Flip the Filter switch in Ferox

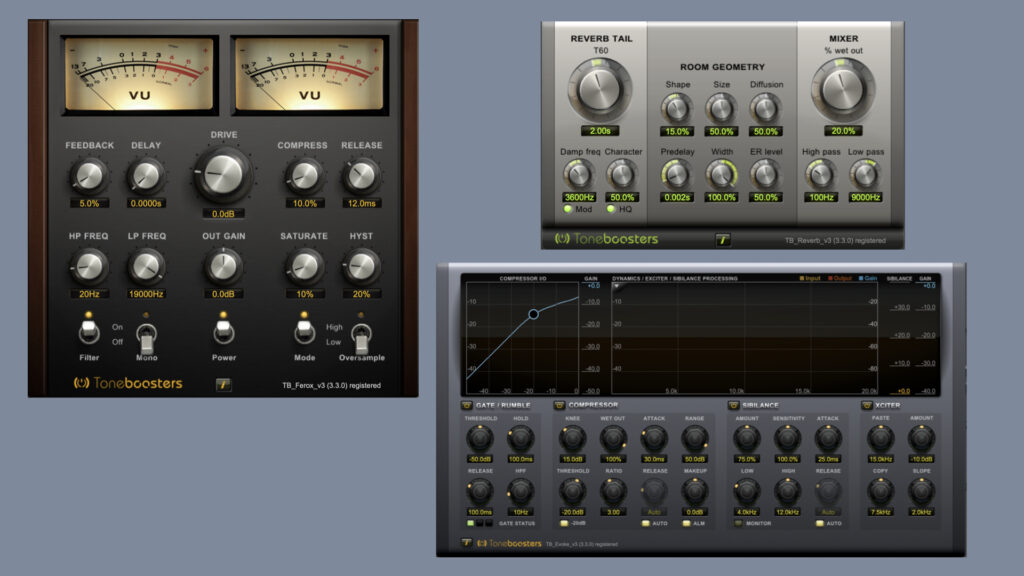click(x=90, y=331)
